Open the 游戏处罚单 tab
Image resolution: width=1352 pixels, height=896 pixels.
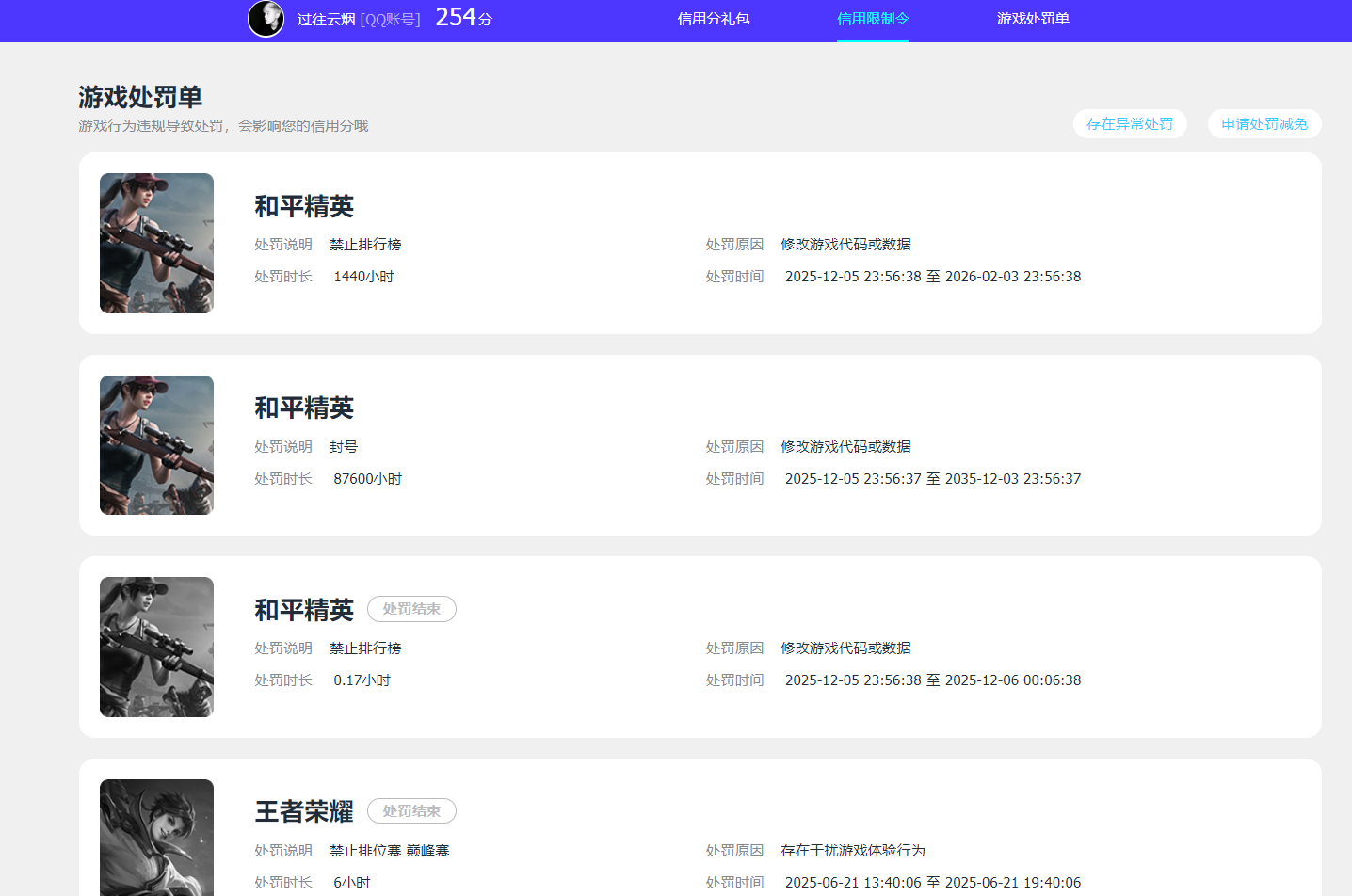tap(1033, 19)
